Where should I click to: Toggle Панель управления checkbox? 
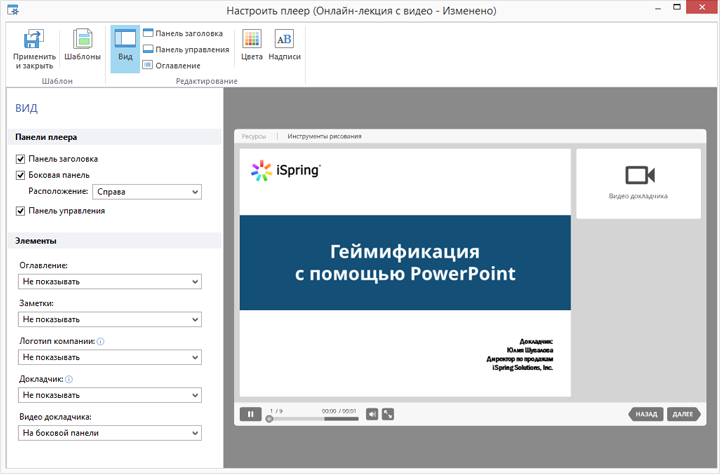point(20,211)
